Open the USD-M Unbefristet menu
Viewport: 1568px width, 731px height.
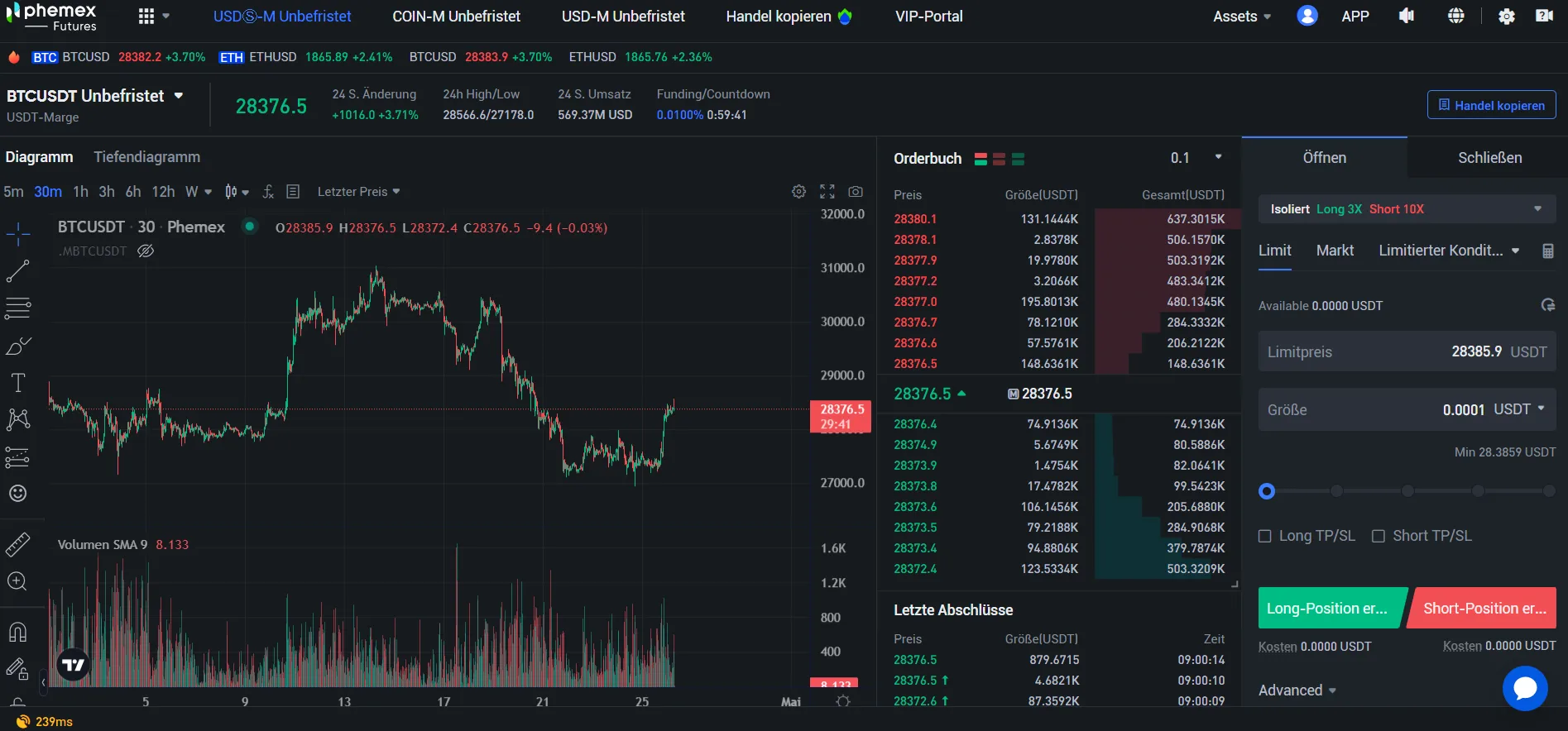pos(623,16)
